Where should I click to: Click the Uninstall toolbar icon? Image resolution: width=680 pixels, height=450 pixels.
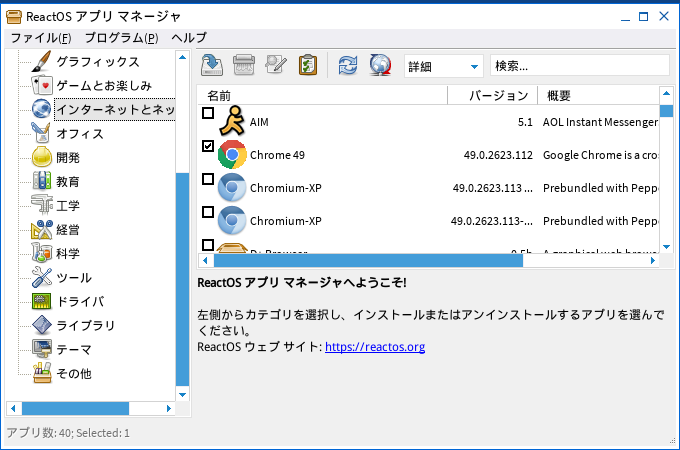point(244,65)
